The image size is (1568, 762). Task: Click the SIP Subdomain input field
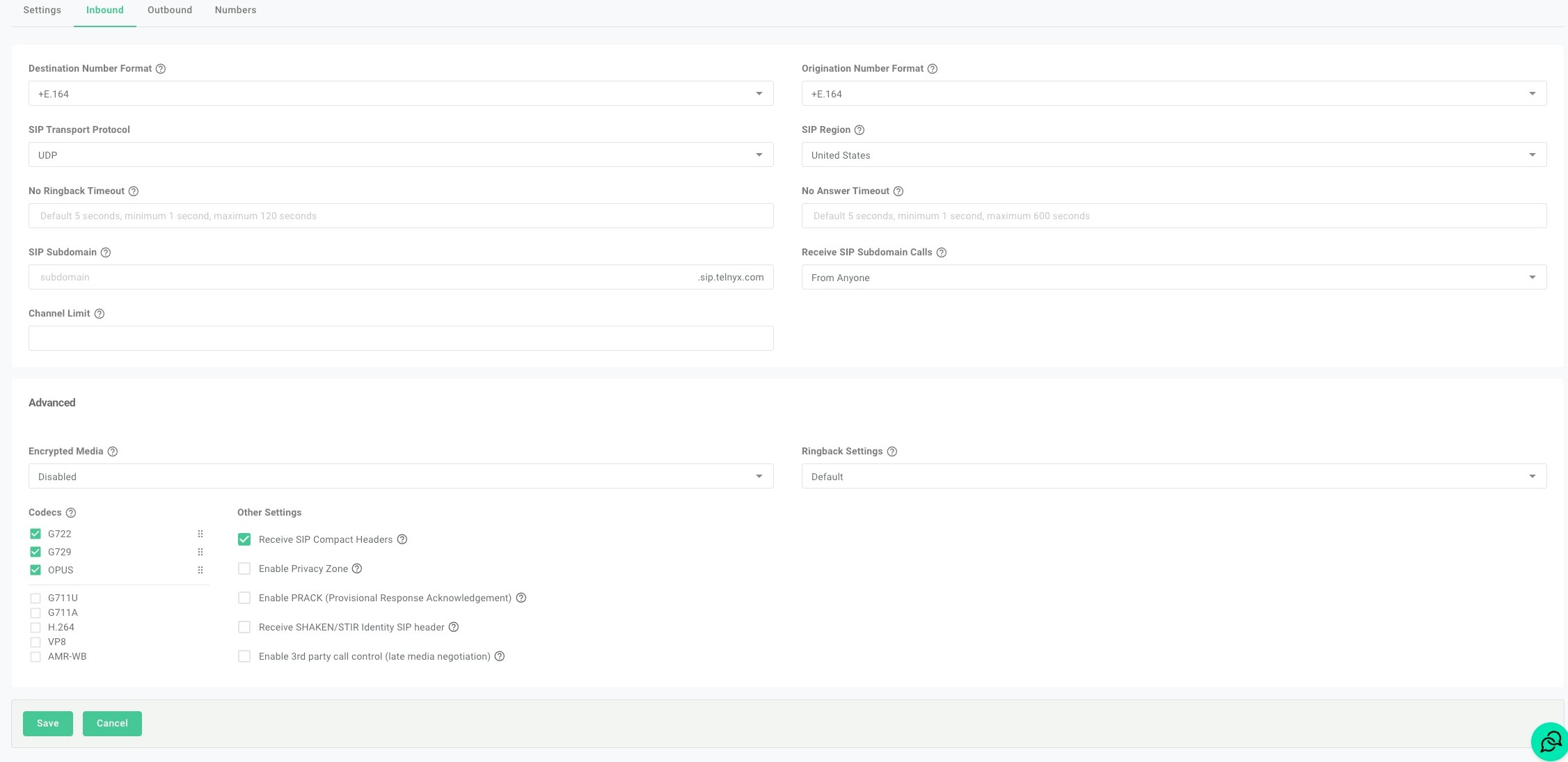coord(362,277)
